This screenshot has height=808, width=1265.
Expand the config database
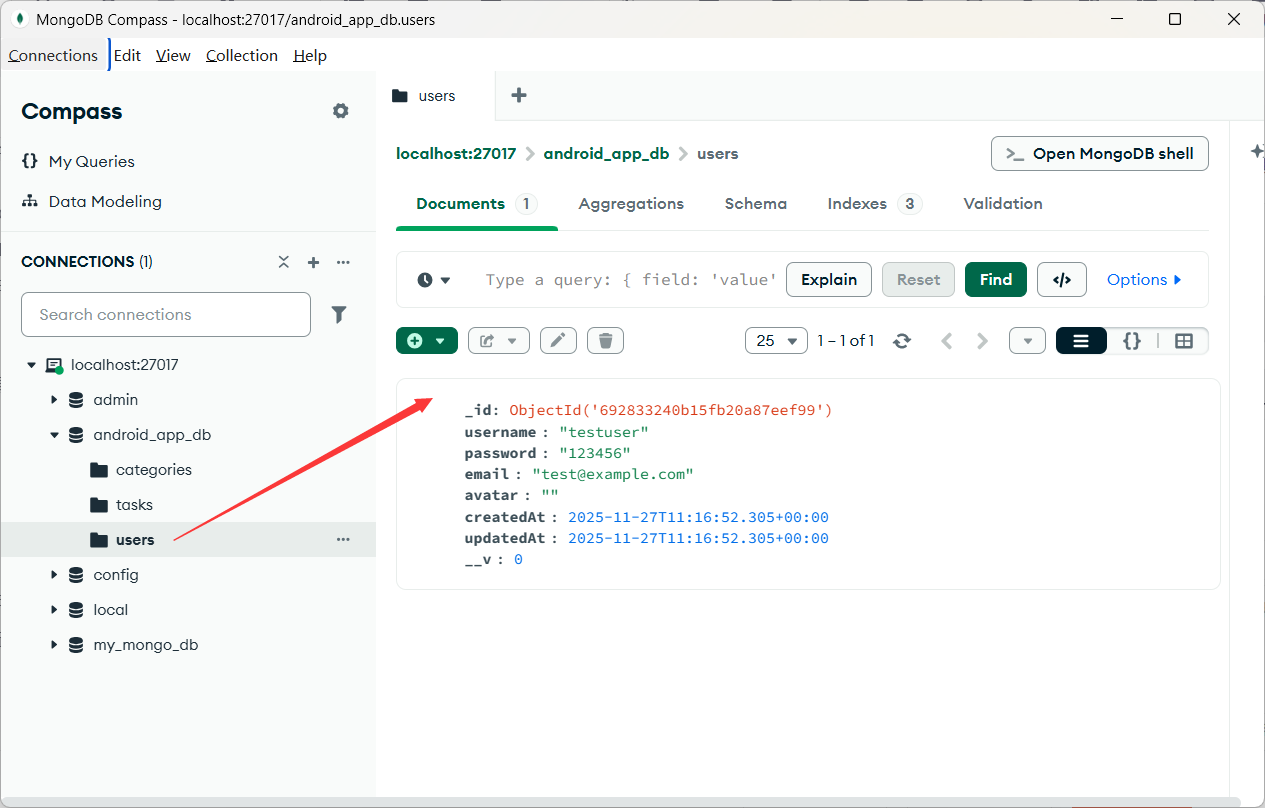pos(54,575)
